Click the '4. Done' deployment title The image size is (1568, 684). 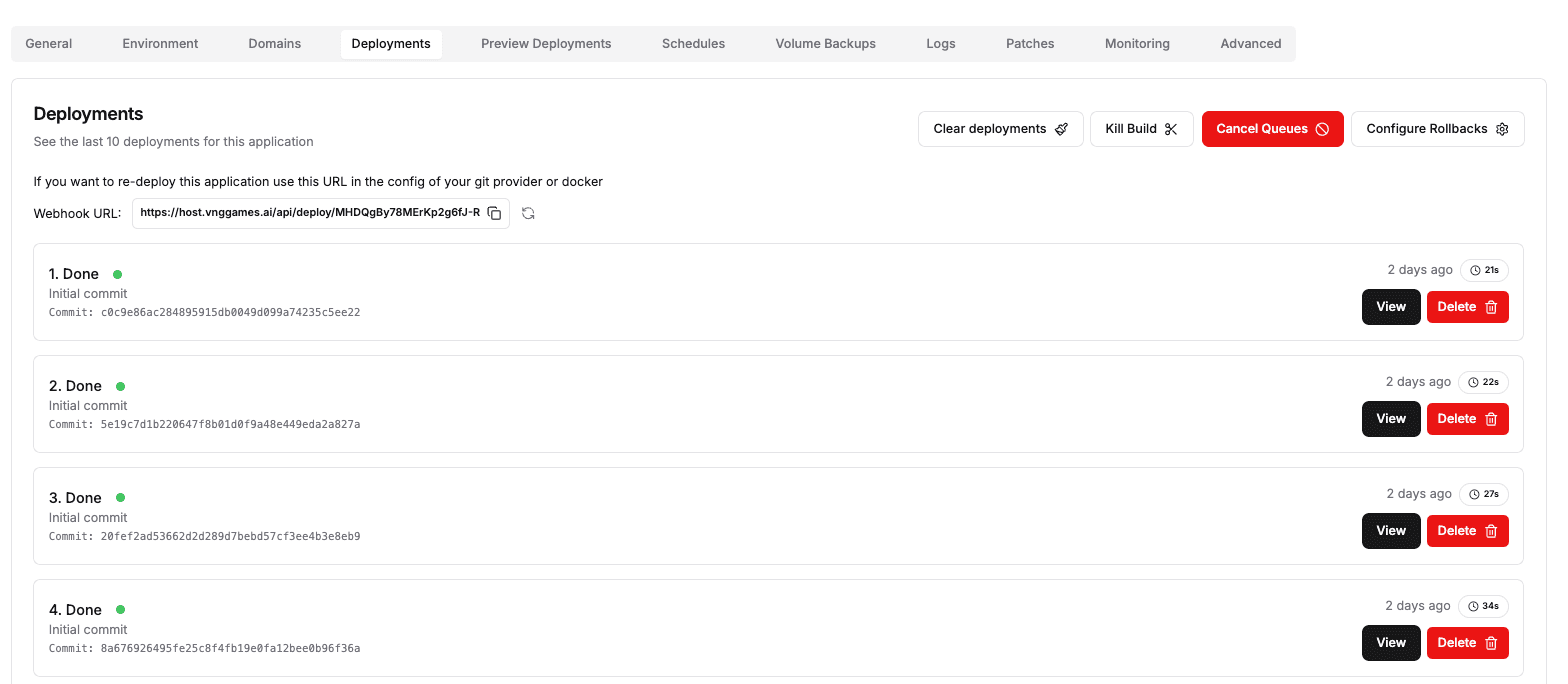tap(75, 610)
